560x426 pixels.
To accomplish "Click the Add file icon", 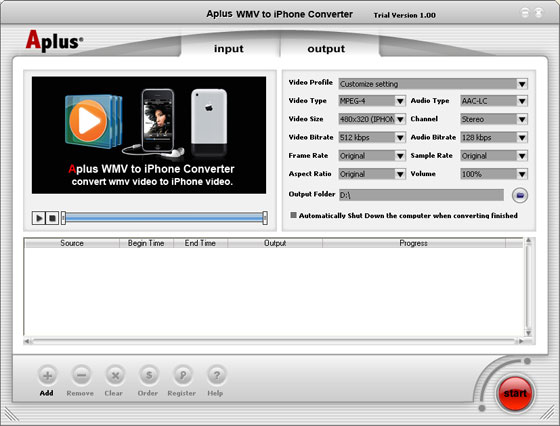I will click(47, 375).
